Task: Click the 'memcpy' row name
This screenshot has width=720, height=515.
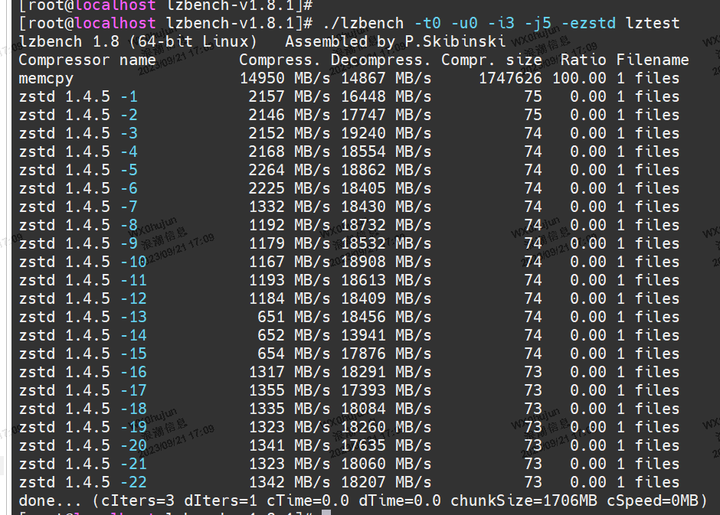Action: (x=46, y=78)
